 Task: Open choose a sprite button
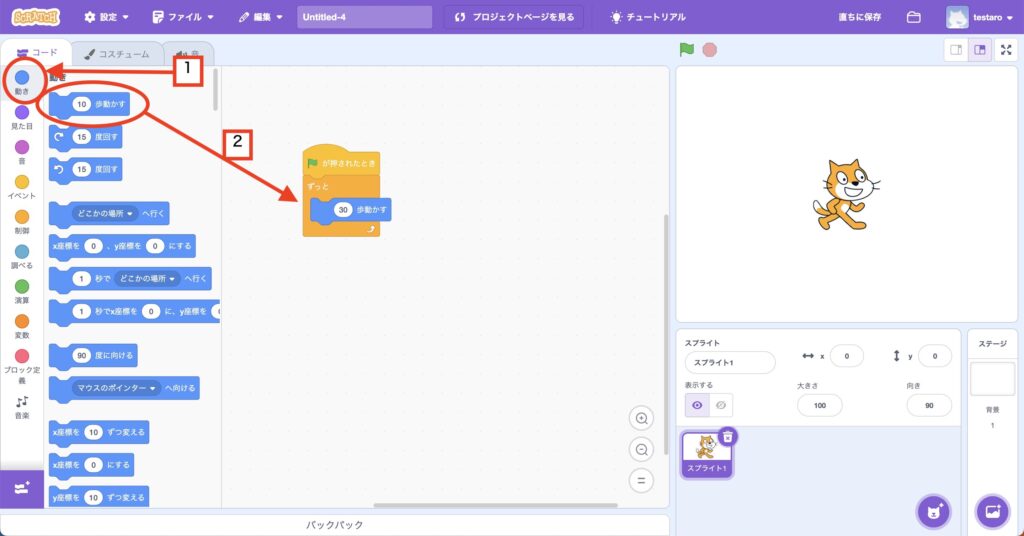click(934, 511)
